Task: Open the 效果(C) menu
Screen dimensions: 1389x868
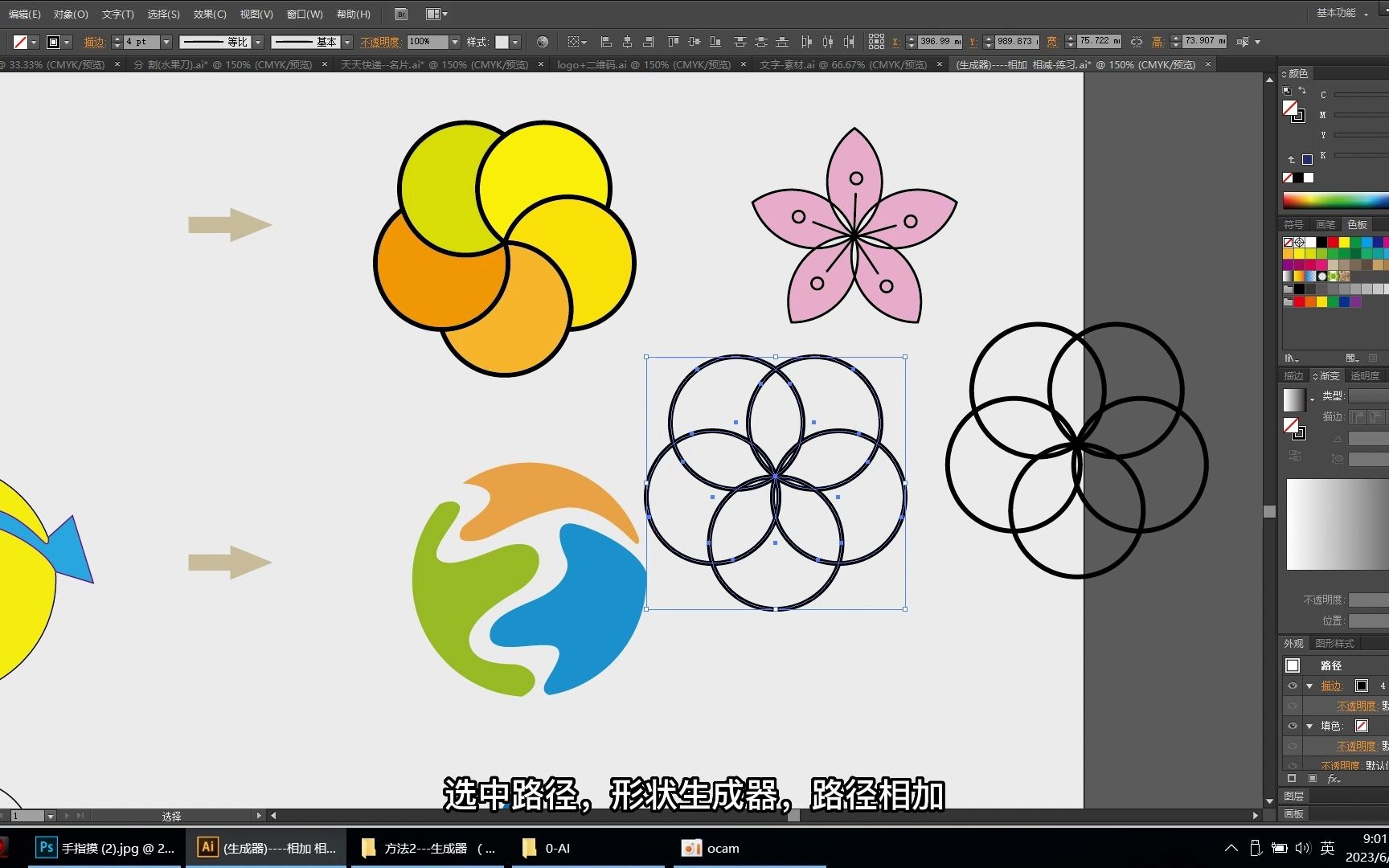Action: coord(209,14)
